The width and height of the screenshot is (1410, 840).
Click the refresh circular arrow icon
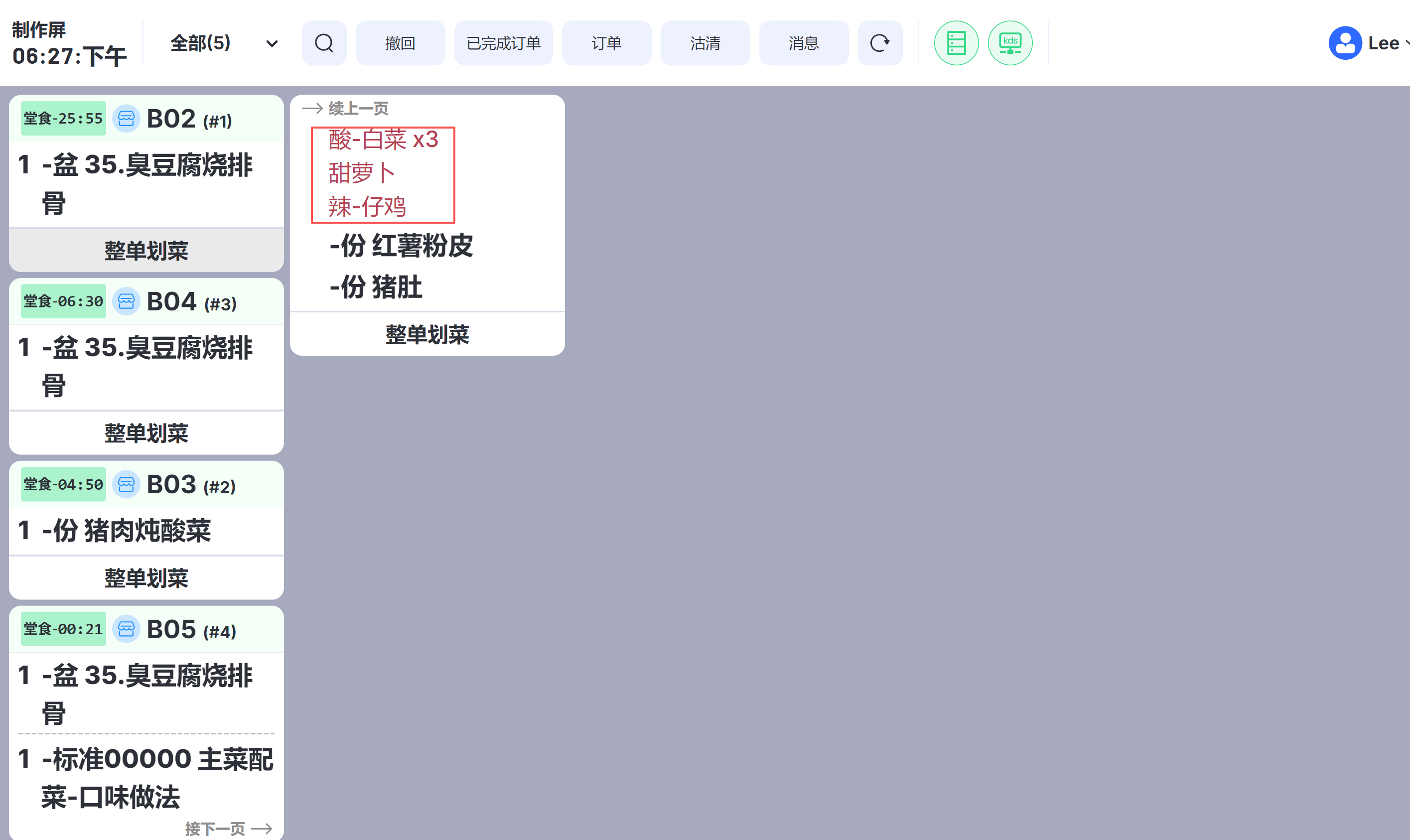pos(879,43)
